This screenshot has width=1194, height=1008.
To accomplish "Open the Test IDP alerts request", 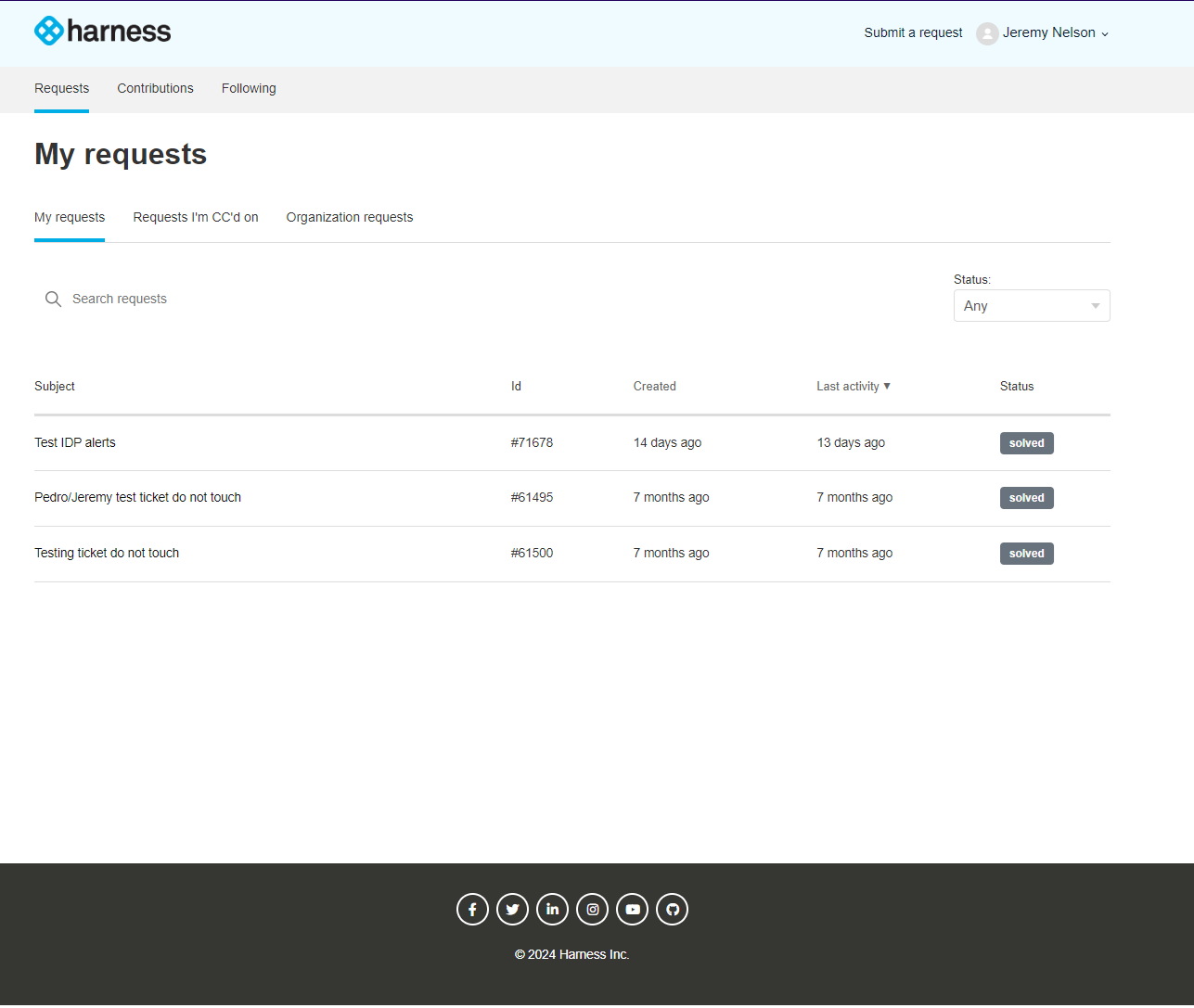I will pyautogui.click(x=75, y=442).
